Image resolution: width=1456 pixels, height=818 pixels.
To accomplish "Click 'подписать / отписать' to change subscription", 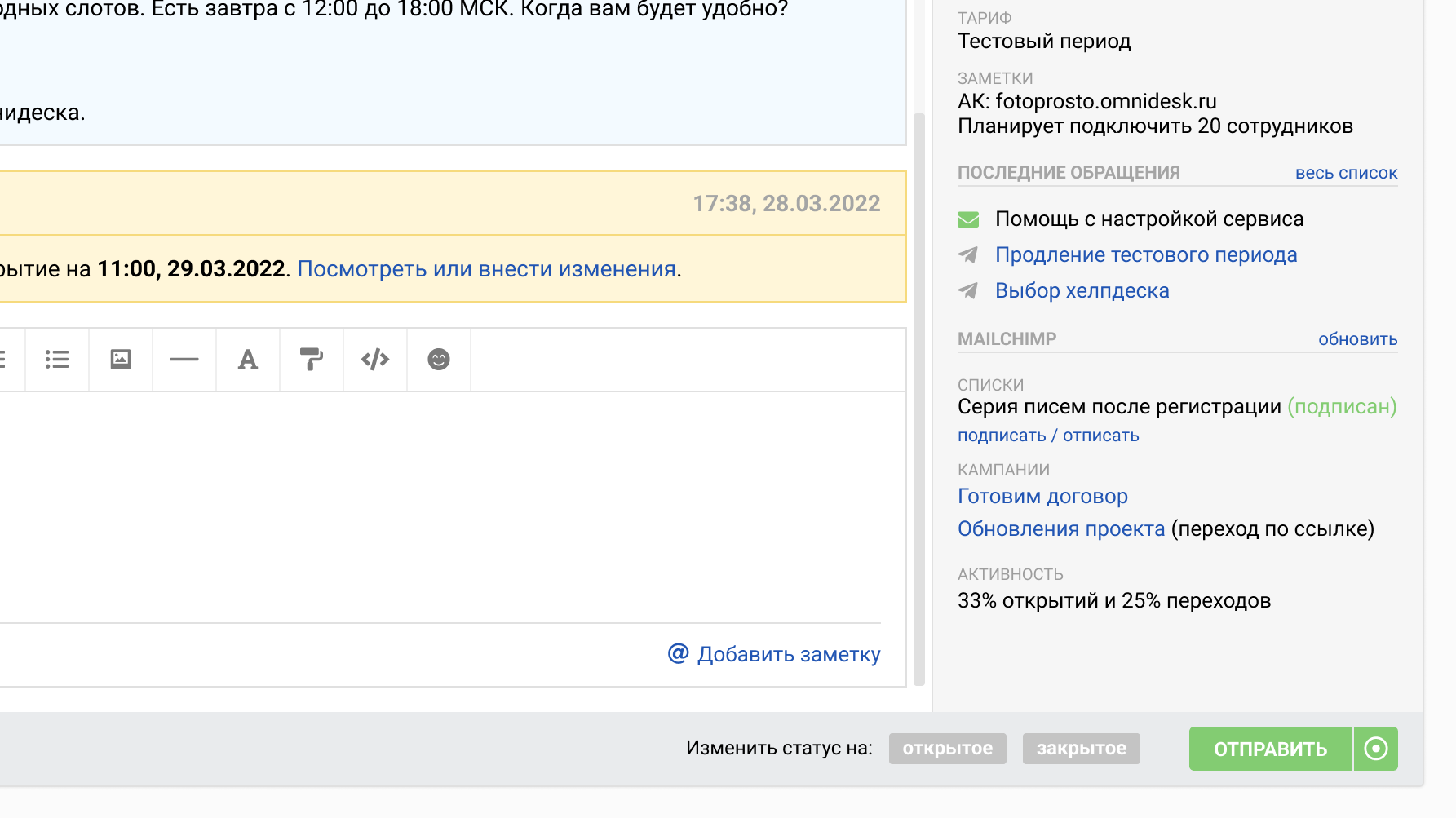I will click(1048, 435).
